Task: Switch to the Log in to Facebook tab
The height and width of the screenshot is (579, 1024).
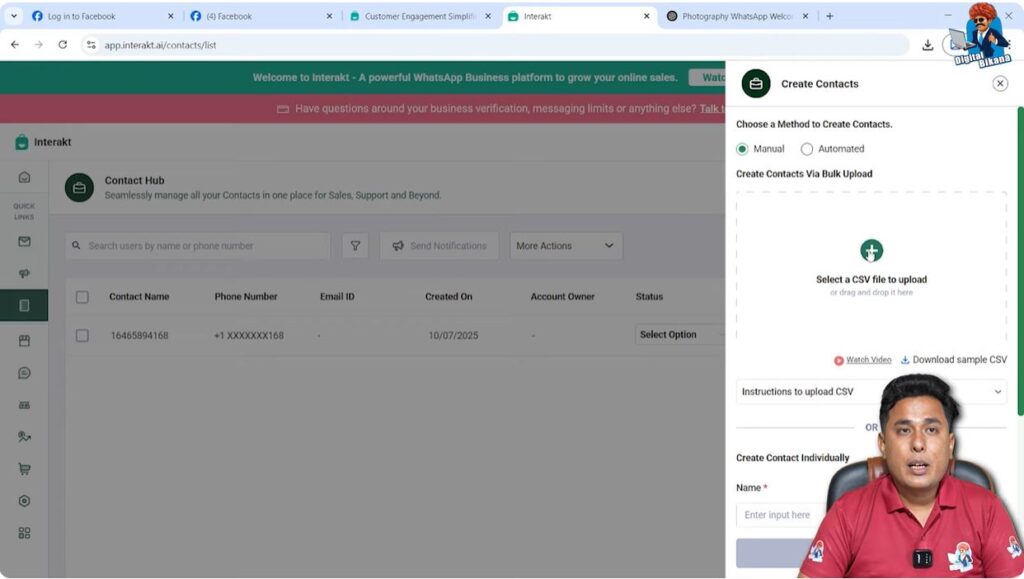Action: pyautogui.click(x=101, y=16)
